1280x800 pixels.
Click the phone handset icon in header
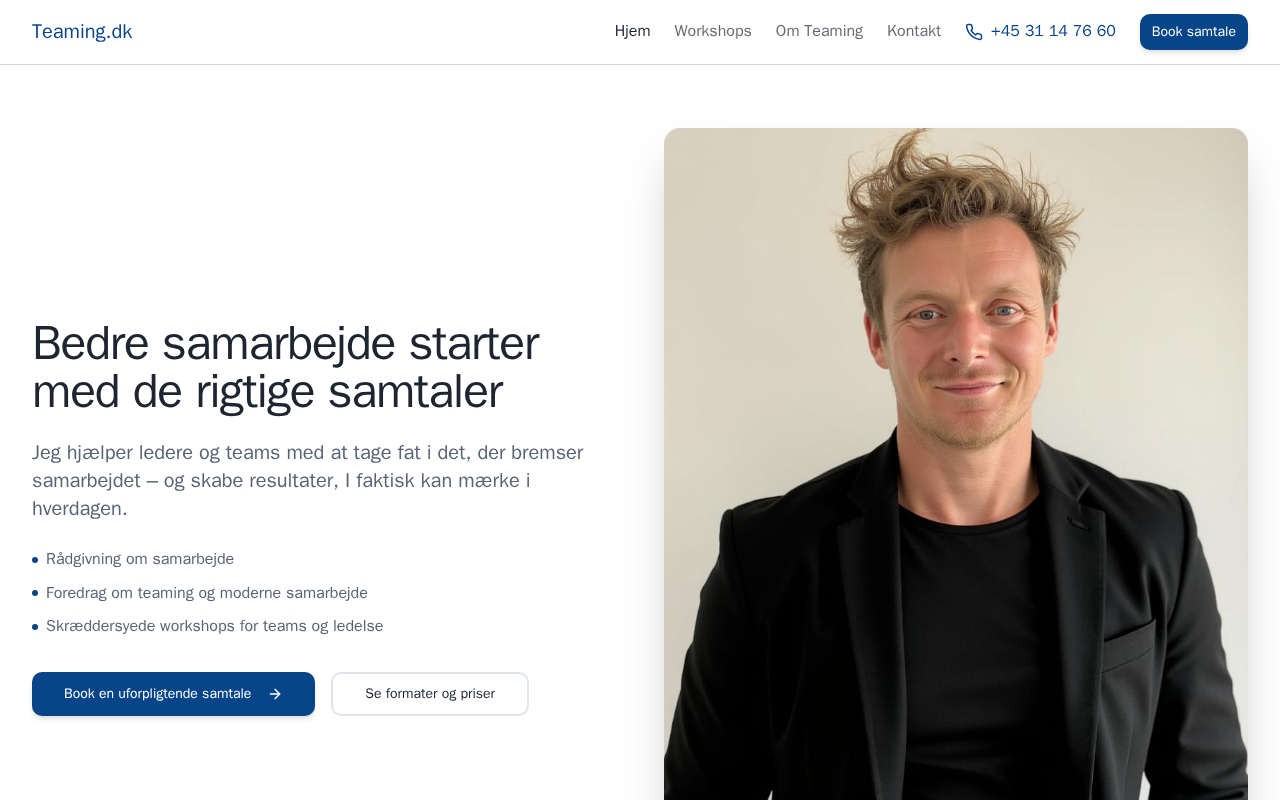tap(974, 32)
